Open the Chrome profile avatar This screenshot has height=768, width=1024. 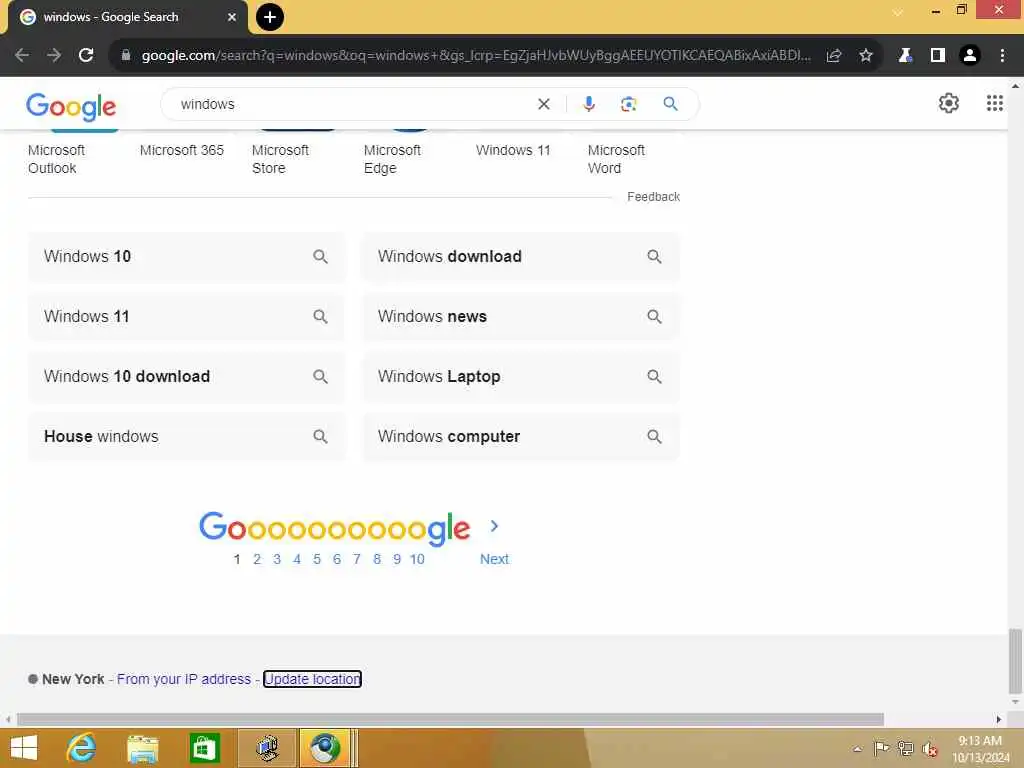(x=970, y=56)
